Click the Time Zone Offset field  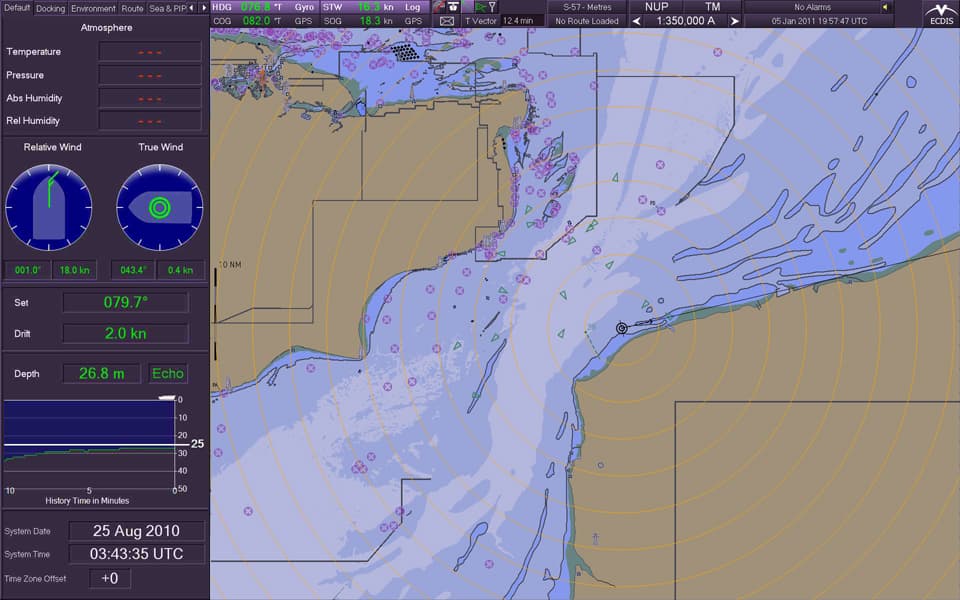(109, 578)
